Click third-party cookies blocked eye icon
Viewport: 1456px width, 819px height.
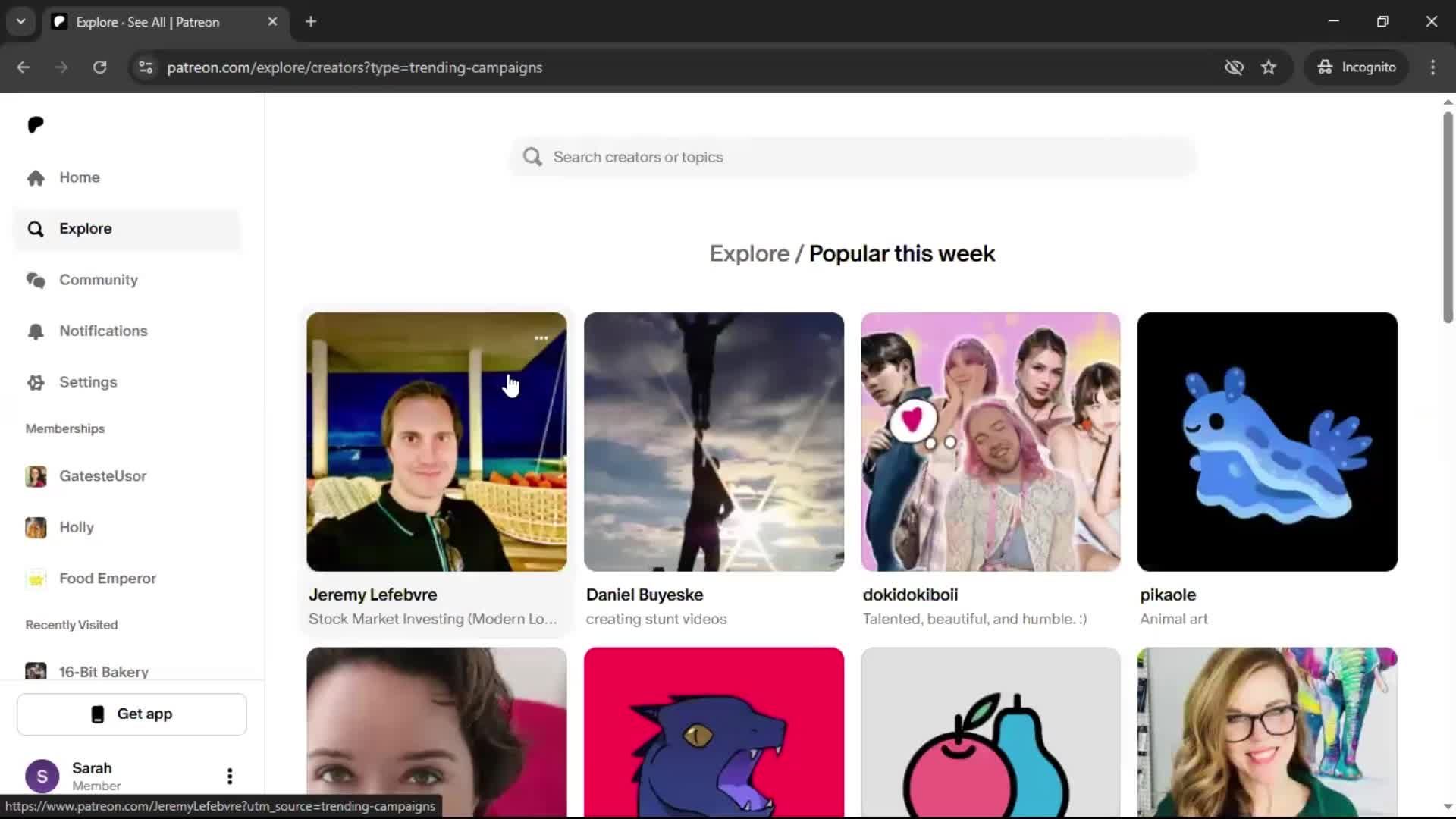1234,67
